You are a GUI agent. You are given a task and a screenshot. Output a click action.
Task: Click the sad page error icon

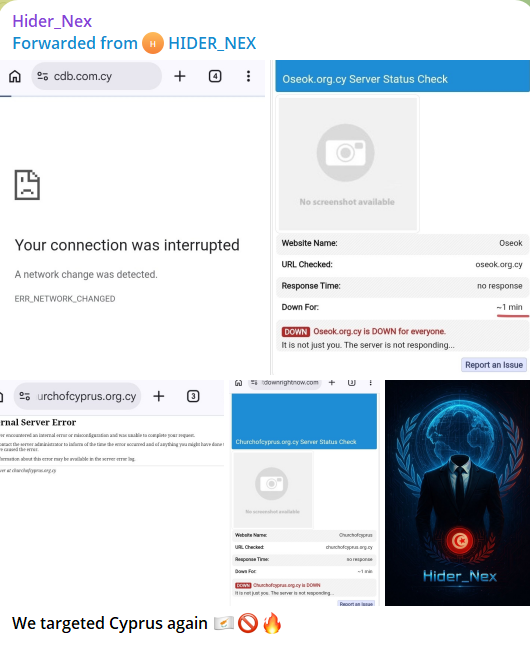point(27,185)
